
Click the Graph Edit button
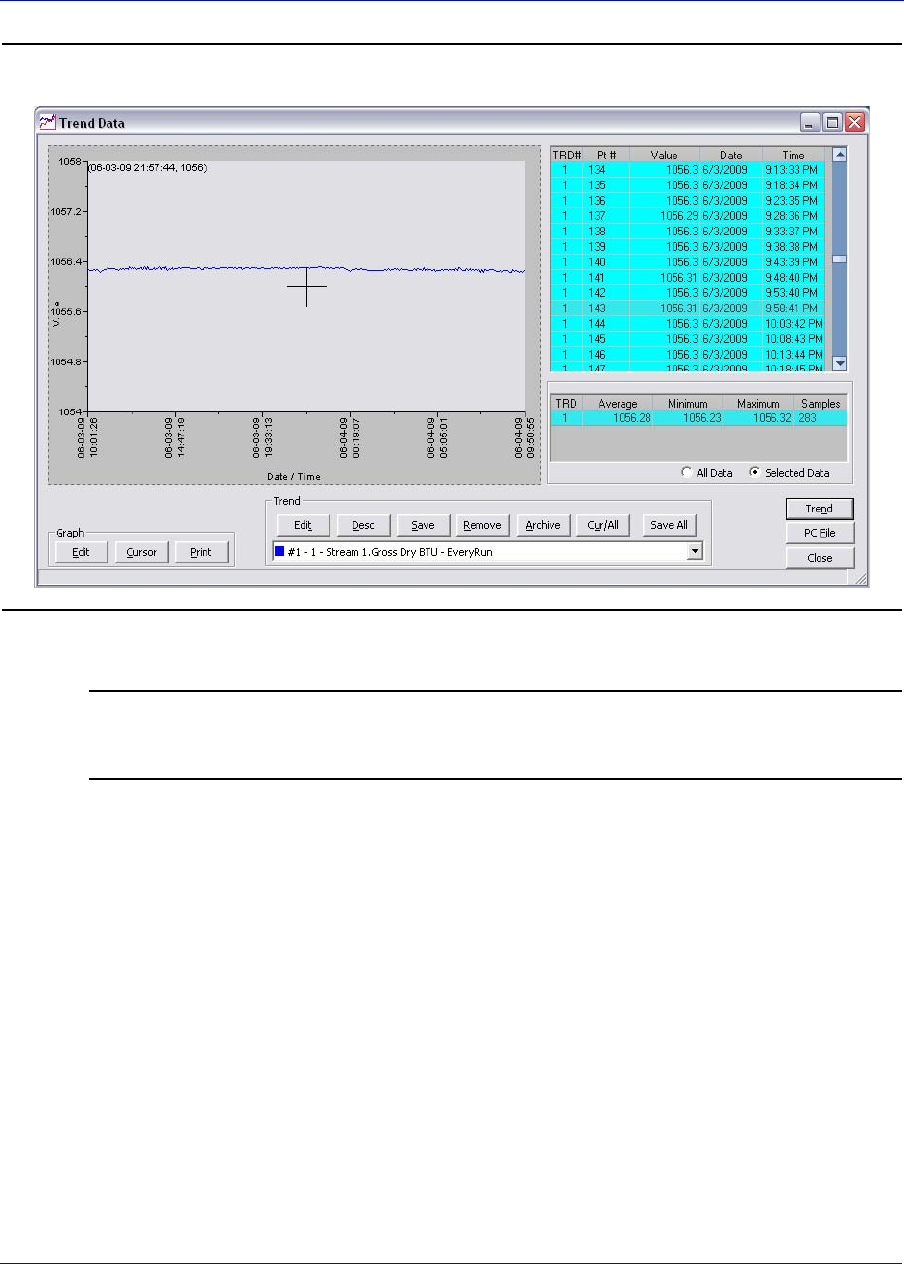point(82,552)
